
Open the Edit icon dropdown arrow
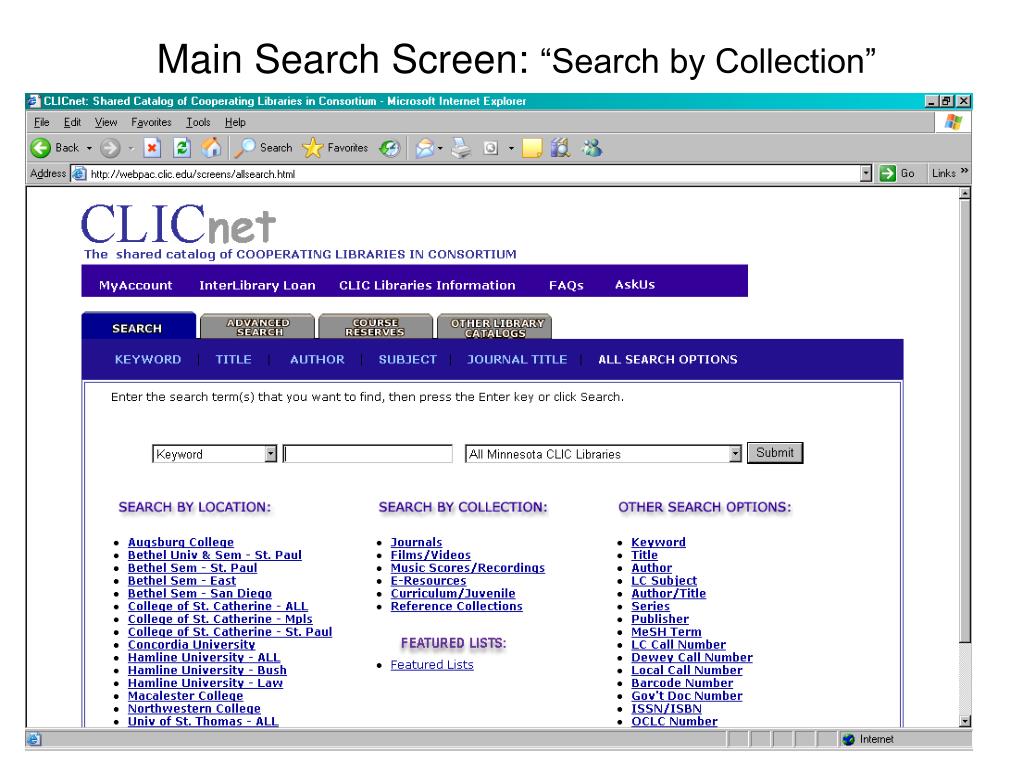[x=511, y=148]
